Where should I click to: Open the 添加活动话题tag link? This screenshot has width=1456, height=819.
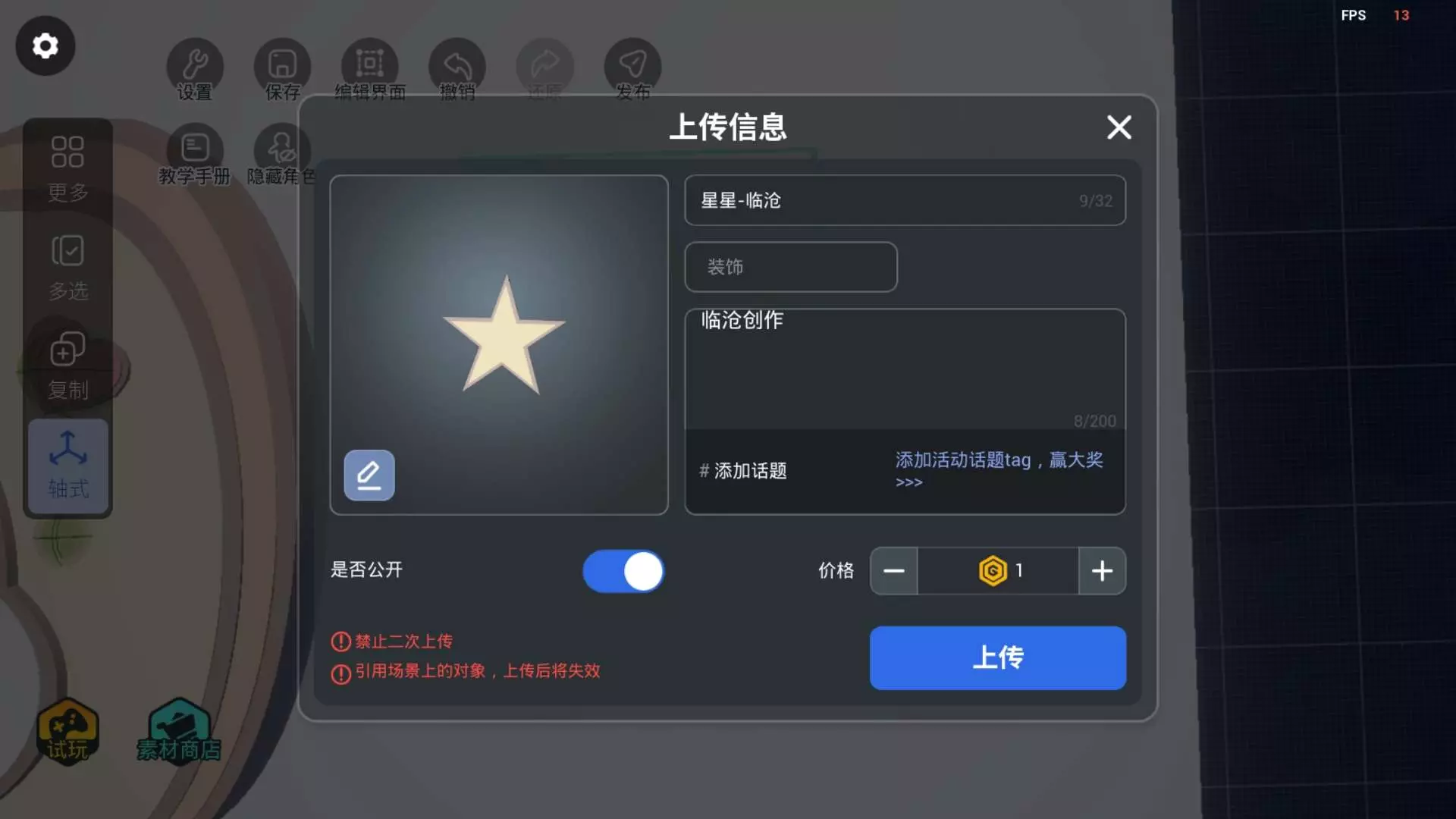pos(999,469)
